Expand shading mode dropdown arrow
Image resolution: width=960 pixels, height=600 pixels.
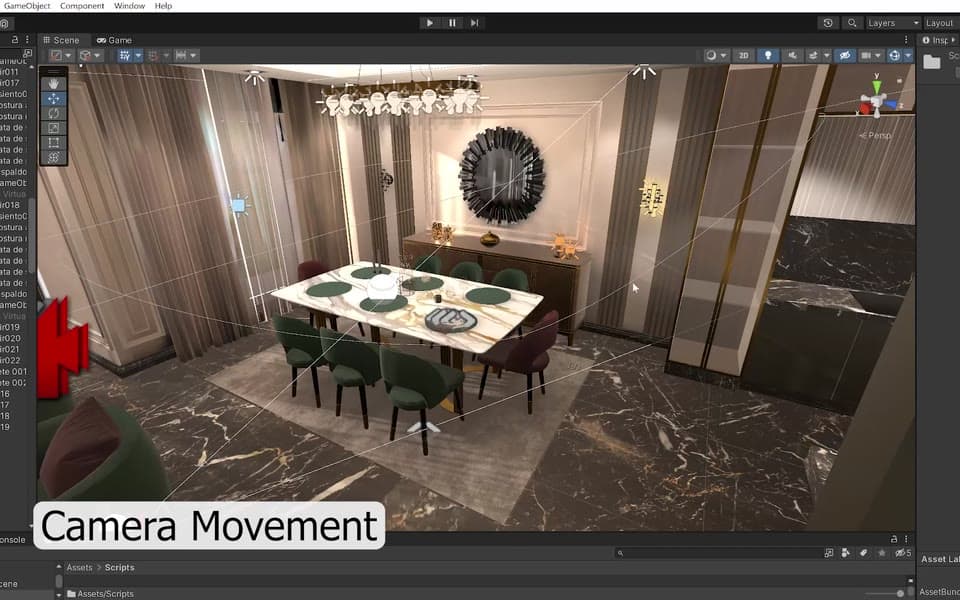(x=724, y=55)
